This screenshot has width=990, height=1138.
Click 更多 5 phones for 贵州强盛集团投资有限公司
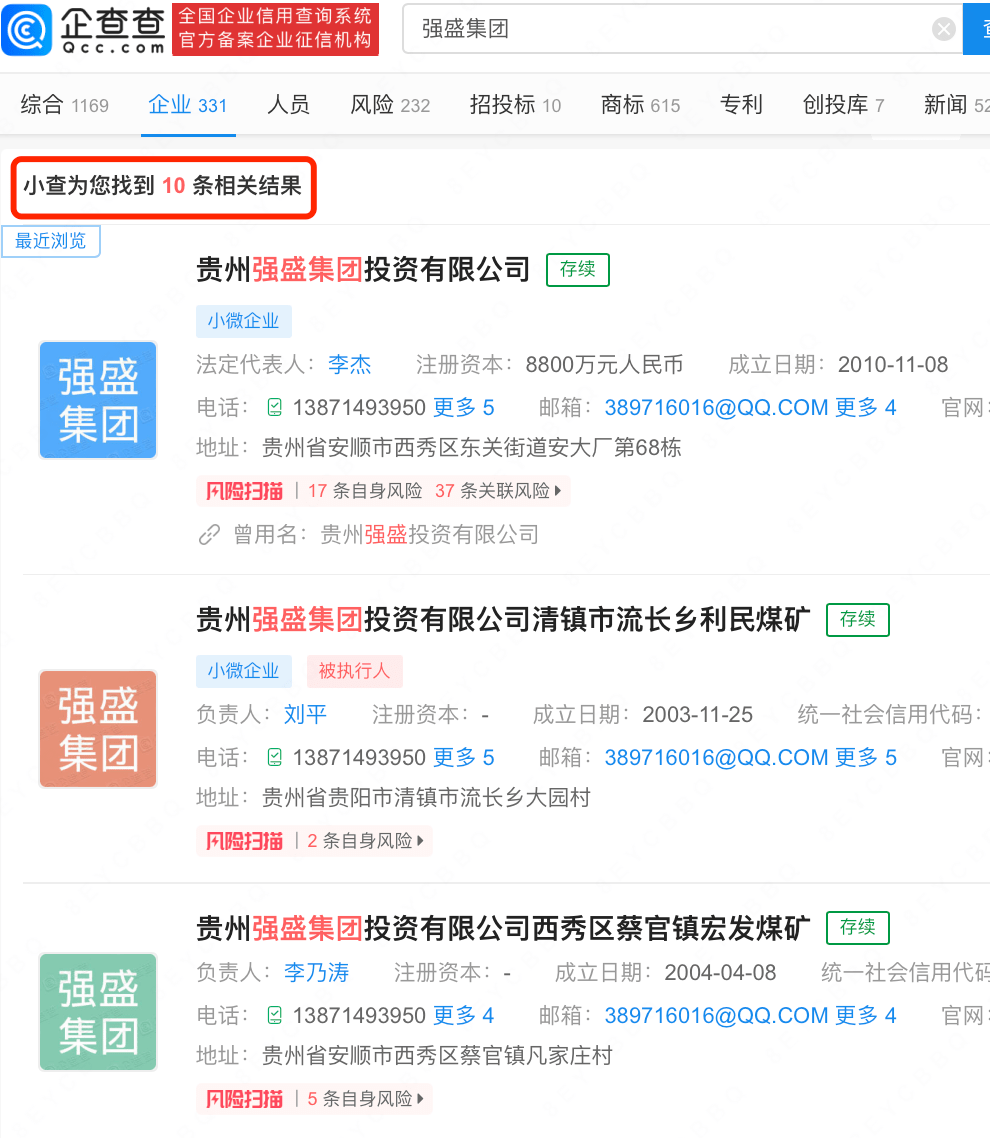tap(464, 408)
